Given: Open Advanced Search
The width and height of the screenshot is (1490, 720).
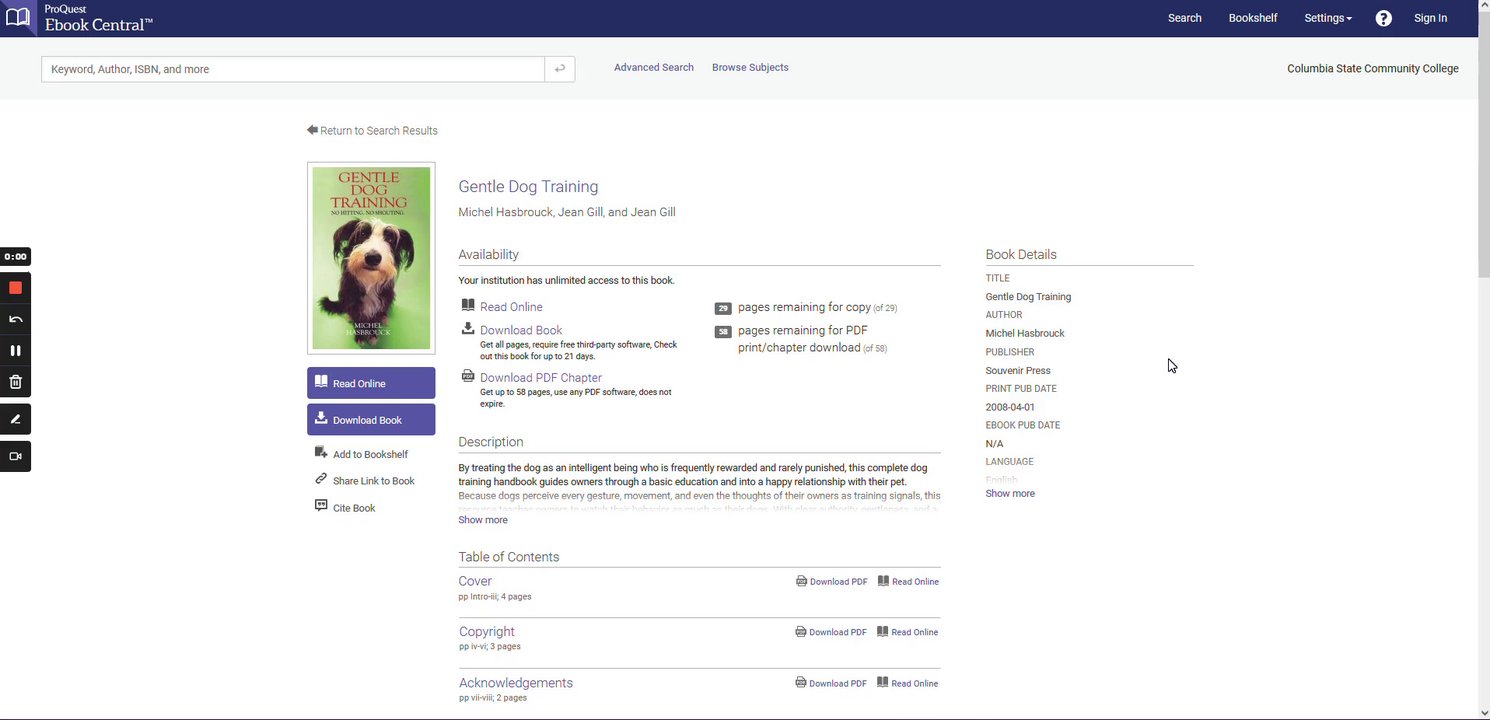Looking at the screenshot, I should pyautogui.click(x=654, y=67).
